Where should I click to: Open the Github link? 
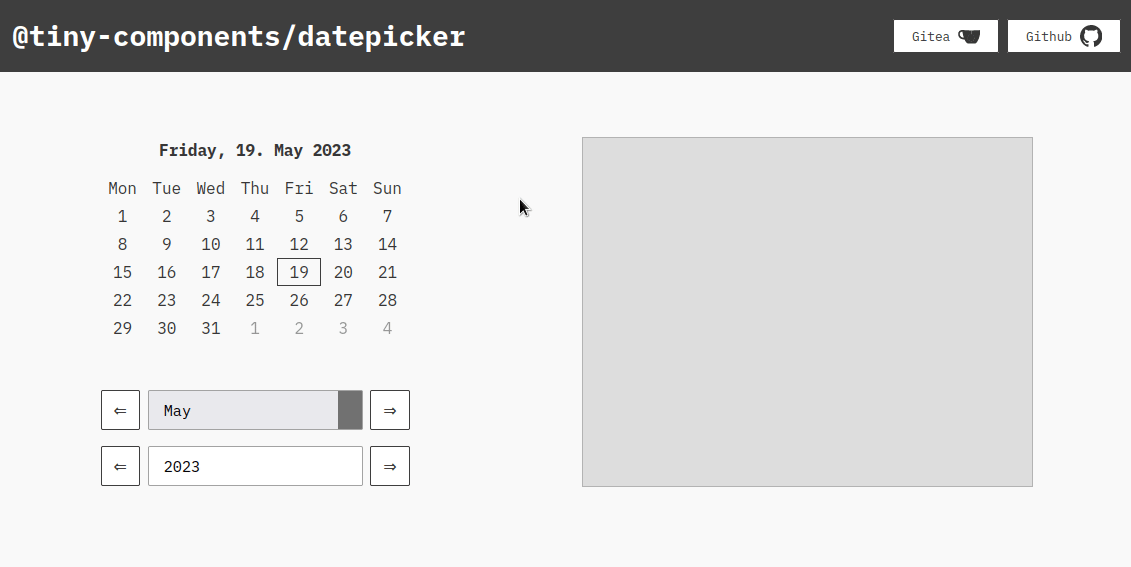[1063, 36]
